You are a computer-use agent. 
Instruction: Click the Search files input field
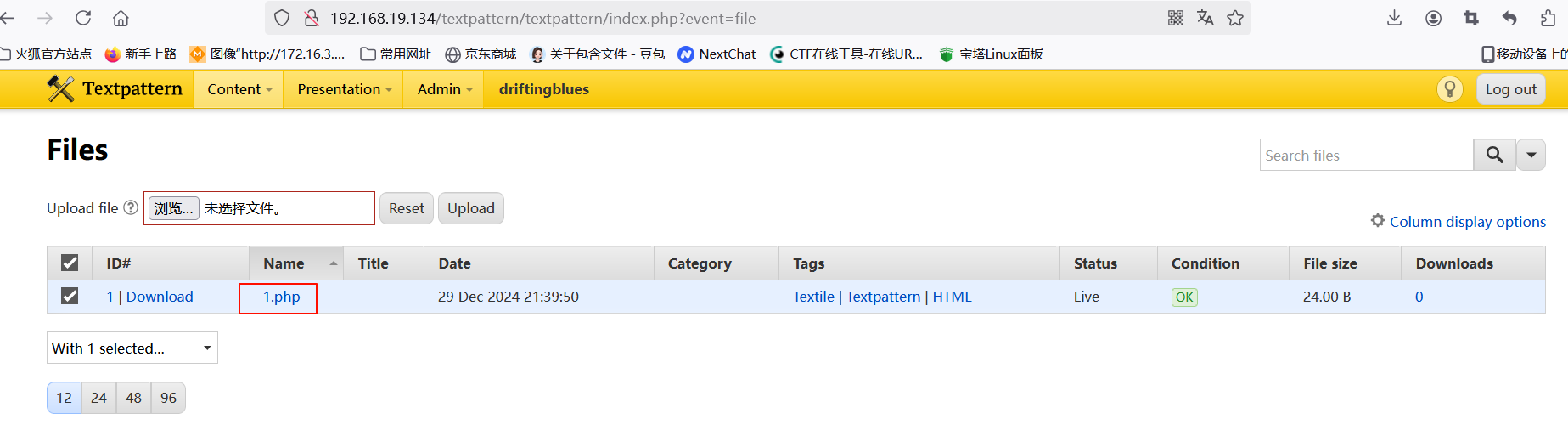(x=1367, y=155)
